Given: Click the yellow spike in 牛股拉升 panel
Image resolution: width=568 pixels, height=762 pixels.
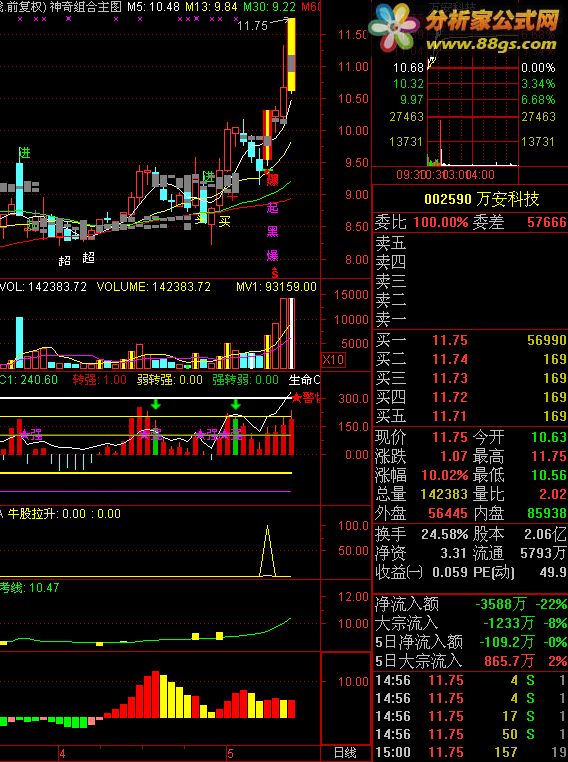Looking at the screenshot, I should pyautogui.click(x=267, y=551).
